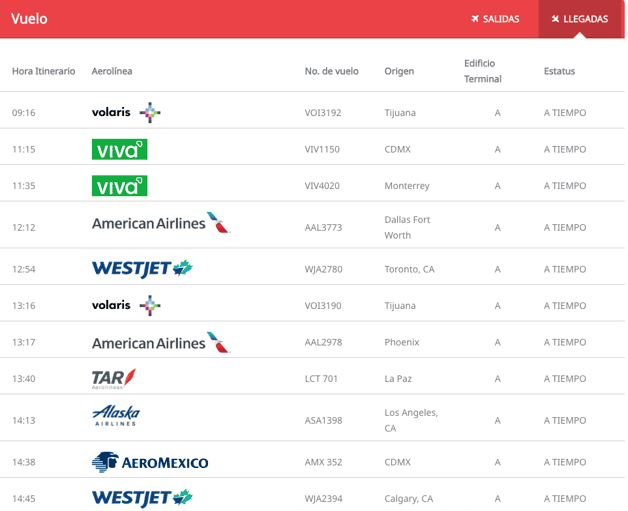This screenshot has height=511, width=628.
Task: Click American Airlines logo for Phoenix flight
Action: click(x=160, y=342)
